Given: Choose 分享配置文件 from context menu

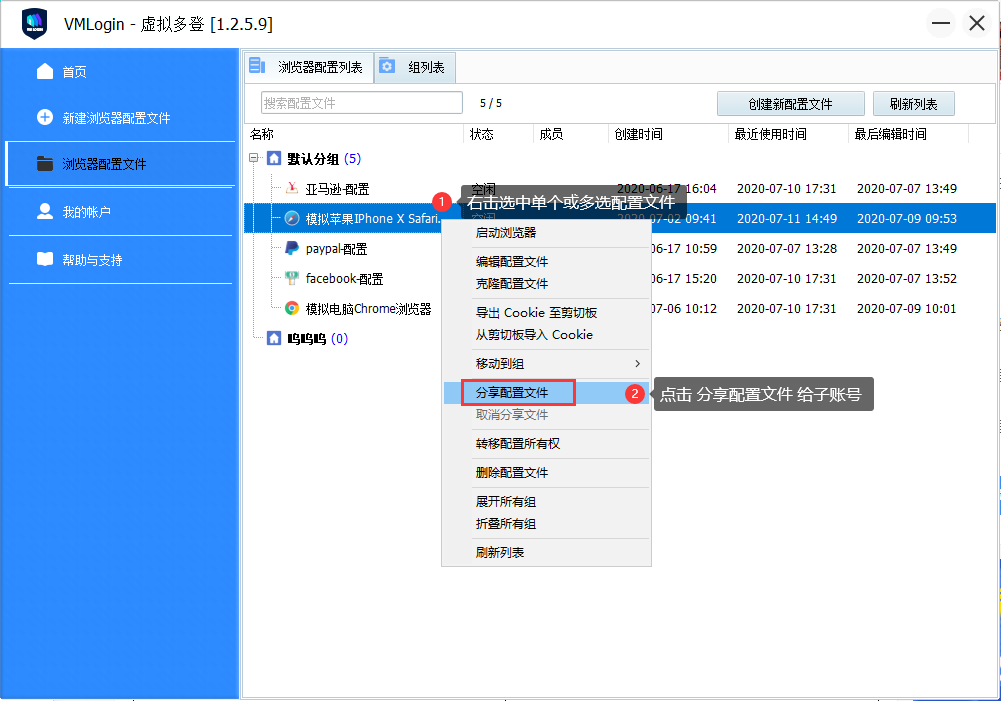Looking at the screenshot, I should point(512,393).
